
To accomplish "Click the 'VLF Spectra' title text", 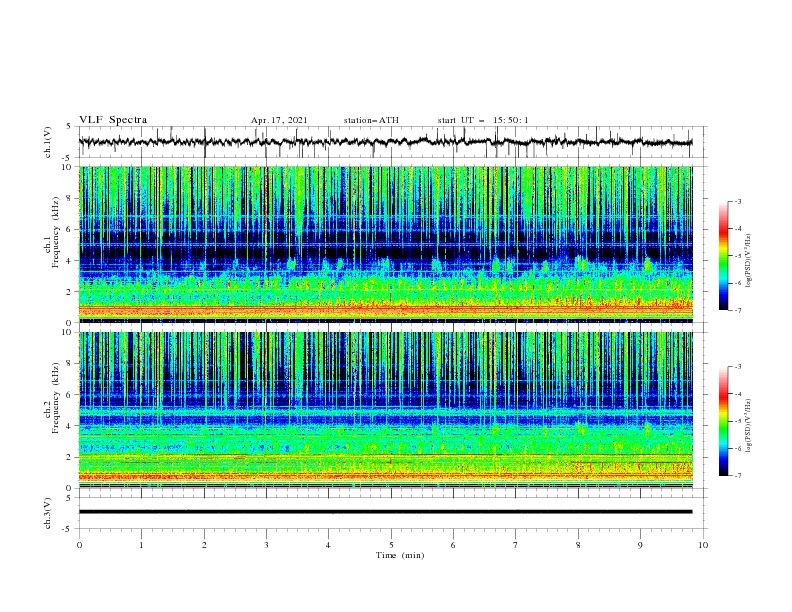I will point(113,120).
